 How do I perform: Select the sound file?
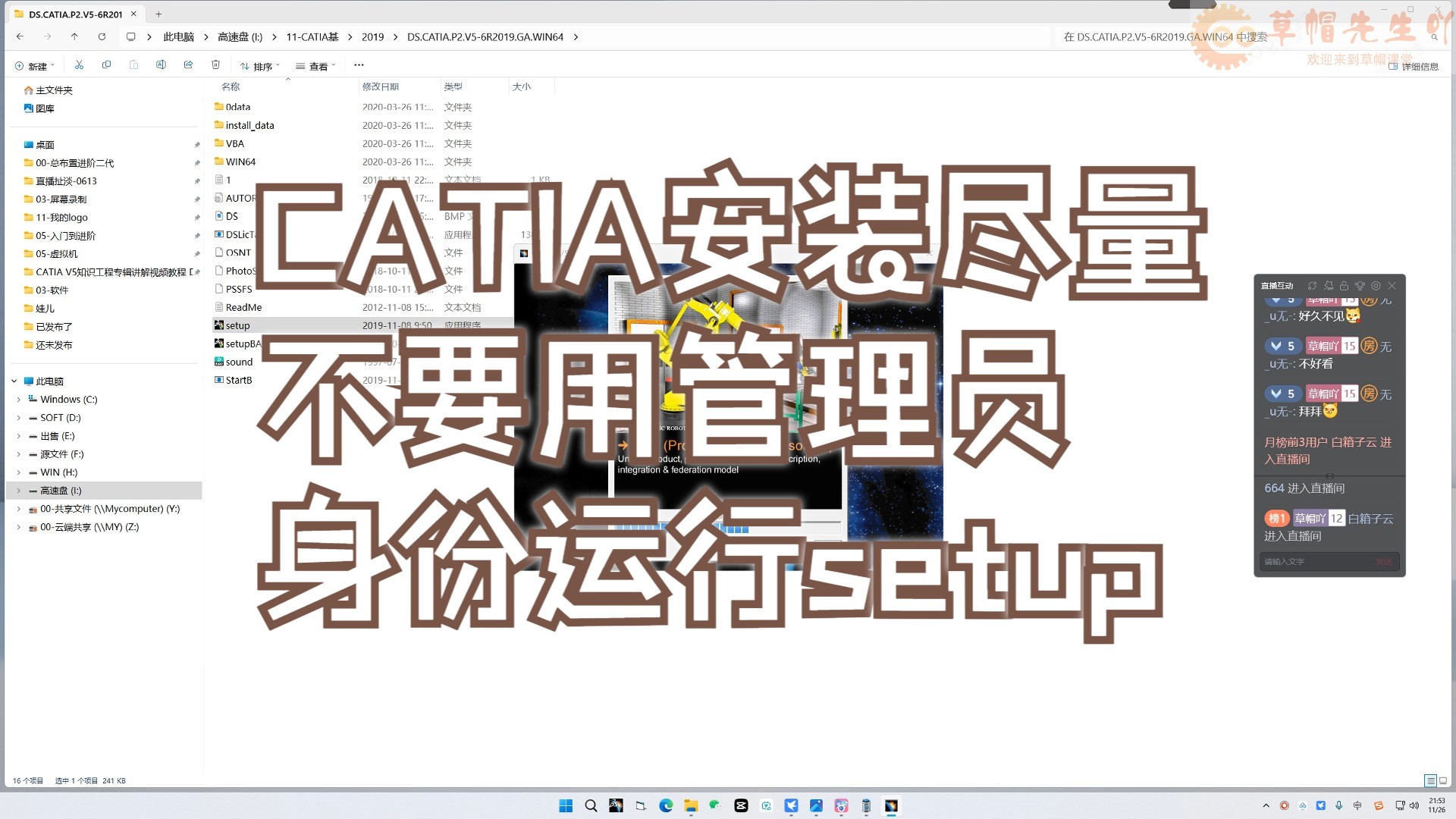pyautogui.click(x=239, y=362)
